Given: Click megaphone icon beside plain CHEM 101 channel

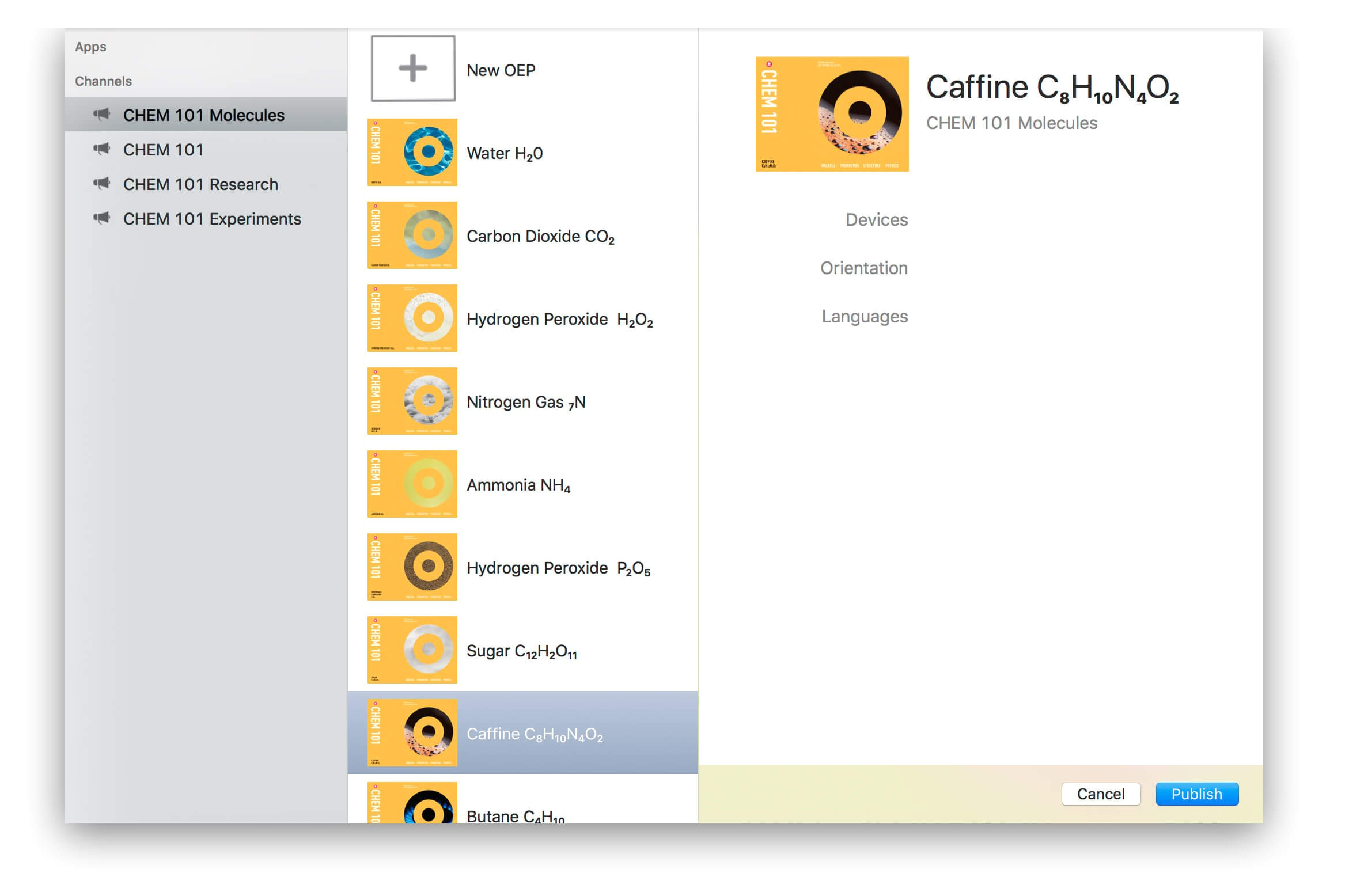Looking at the screenshot, I should coord(102,149).
